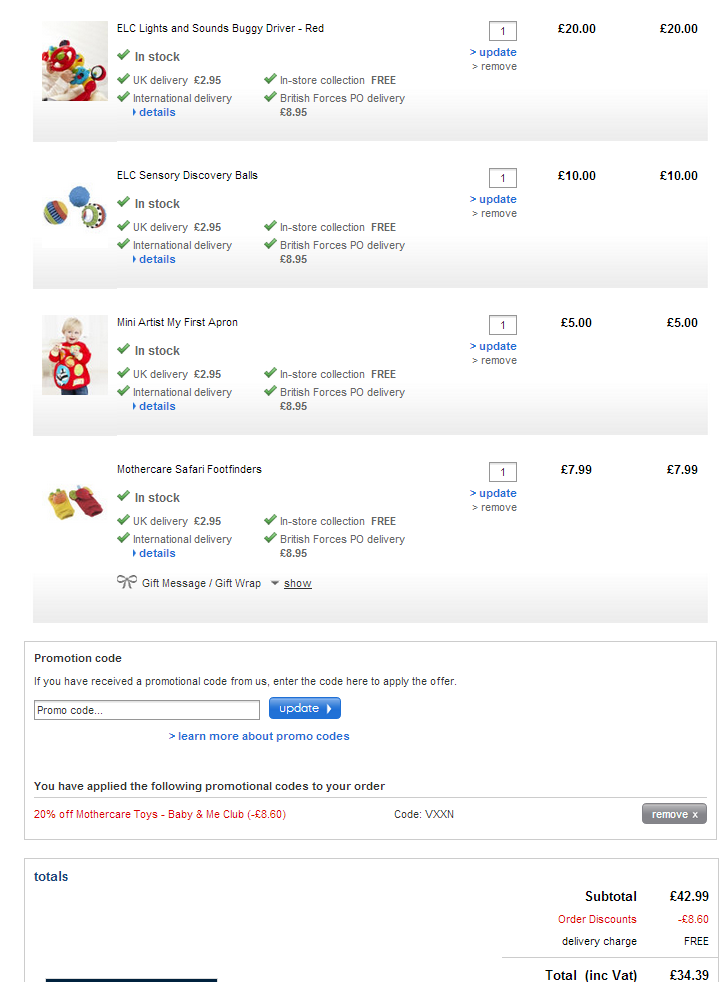Click the Buggy Driver product thumbnail
The image size is (727, 982).
[x=74, y=61]
